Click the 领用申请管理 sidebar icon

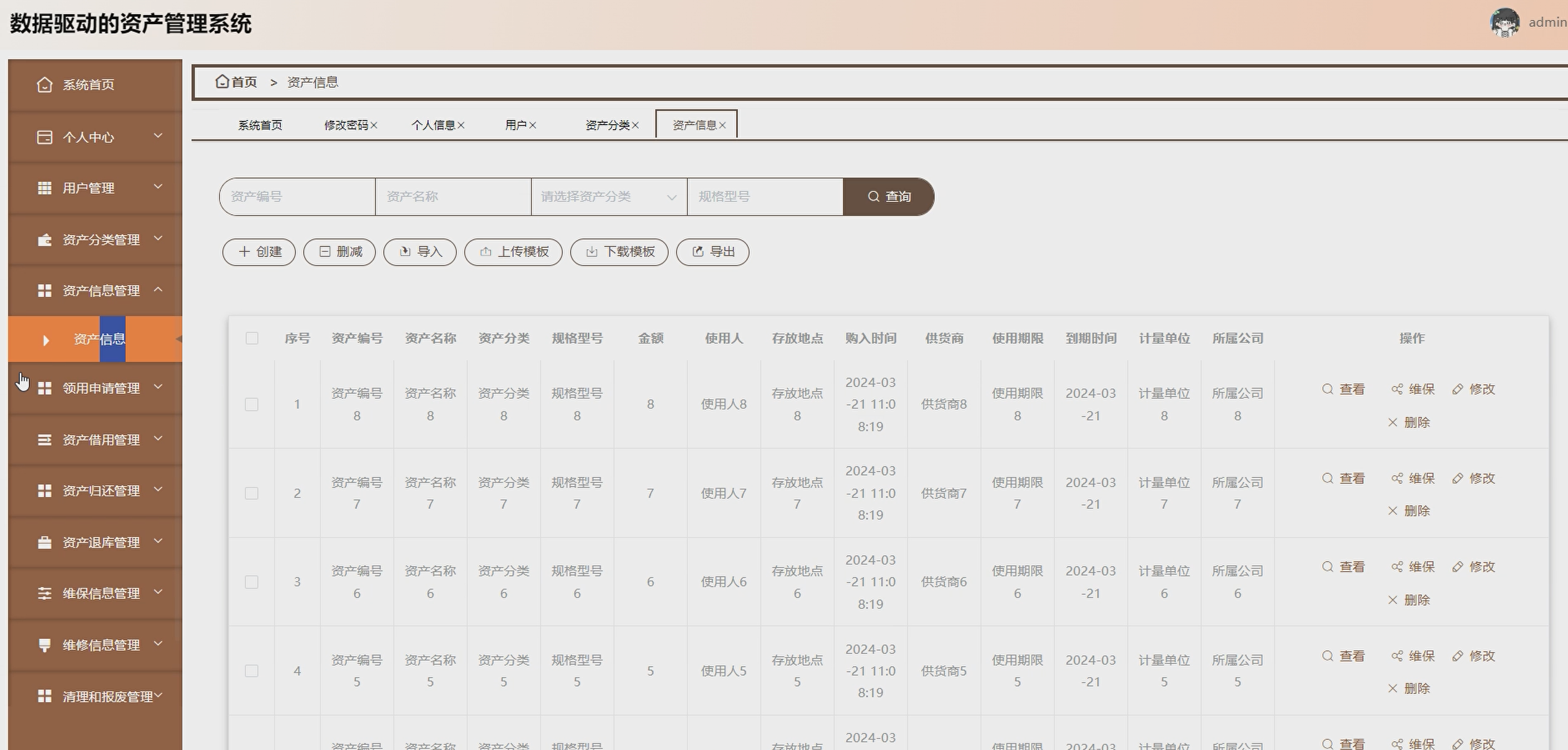pos(44,389)
